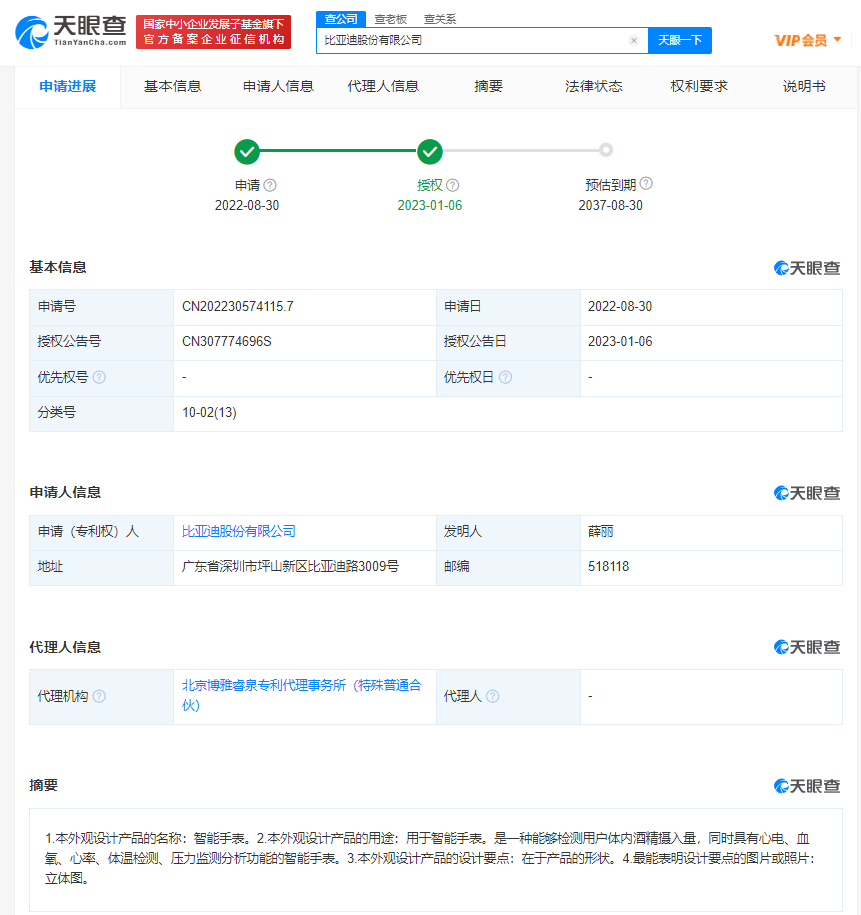Click the 申请（专利权）人 label cell
The image size is (861, 915).
click(x=102, y=532)
